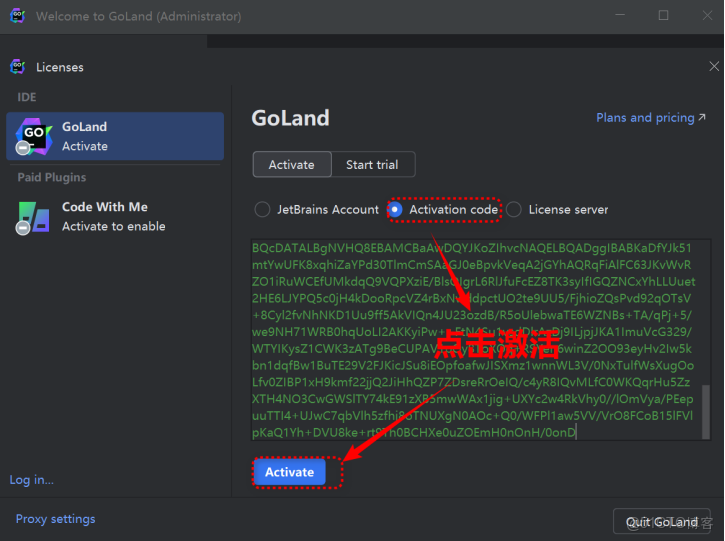Open Plans and pricing external link arrow
Screen dimensions: 725x541
[704, 118]
